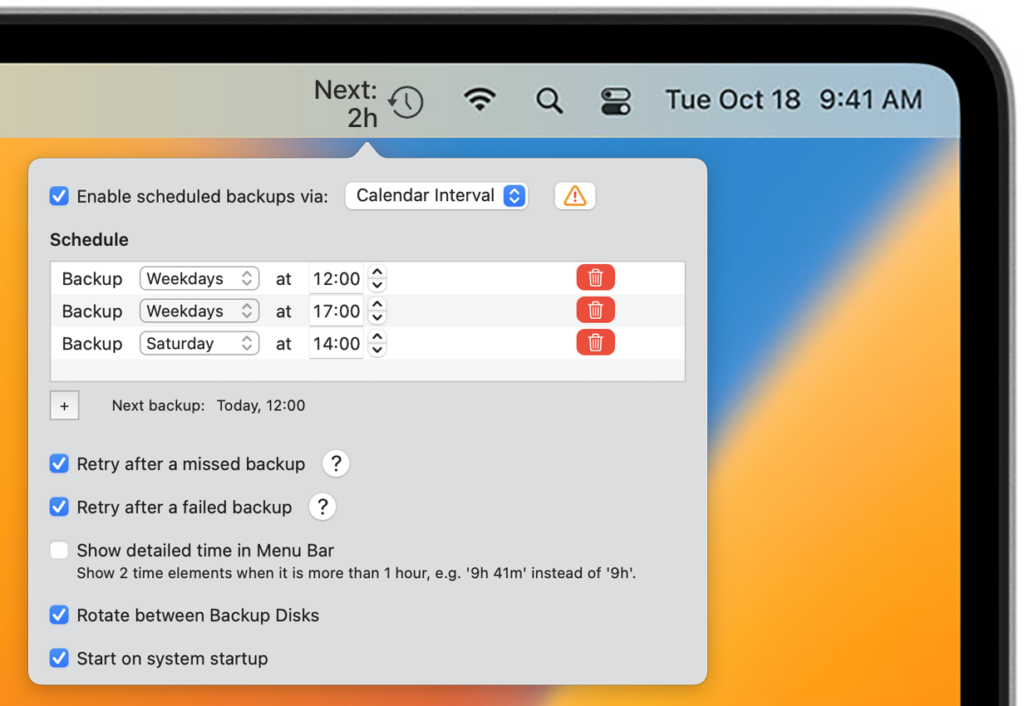Toggle Enable scheduled backups checkbox
The width and height of the screenshot is (1024, 706).
point(59,196)
